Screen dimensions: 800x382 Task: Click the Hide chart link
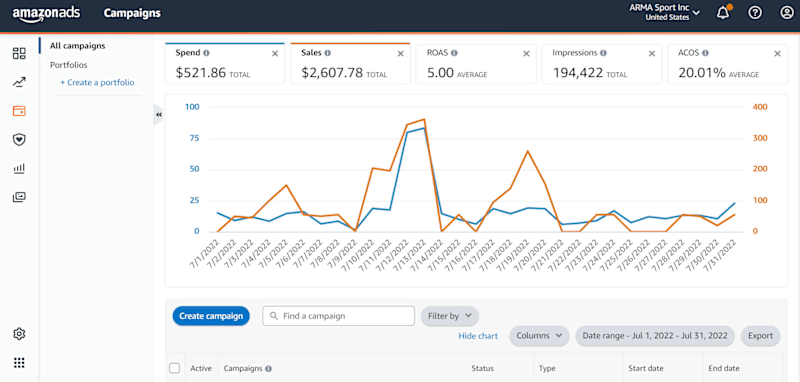[478, 336]
